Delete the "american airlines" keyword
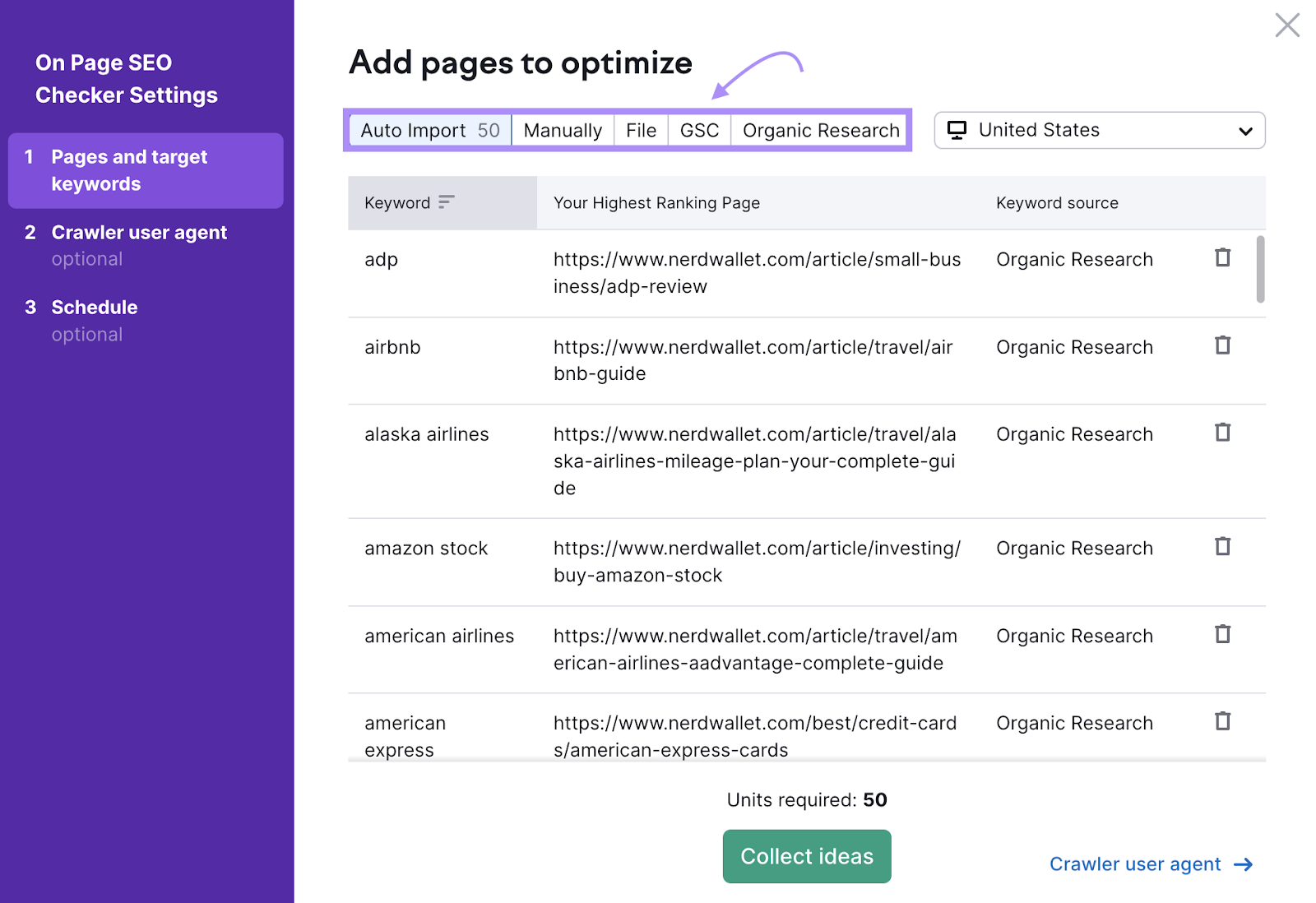The image size is (1316, 903). (1223, 633)
